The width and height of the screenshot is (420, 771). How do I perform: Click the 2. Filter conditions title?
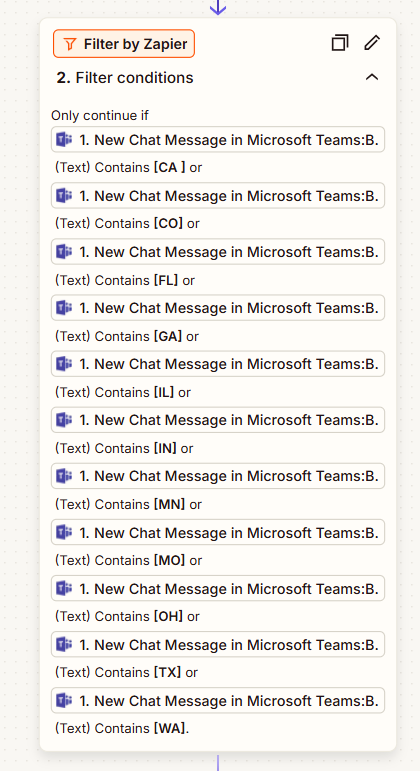125,78
